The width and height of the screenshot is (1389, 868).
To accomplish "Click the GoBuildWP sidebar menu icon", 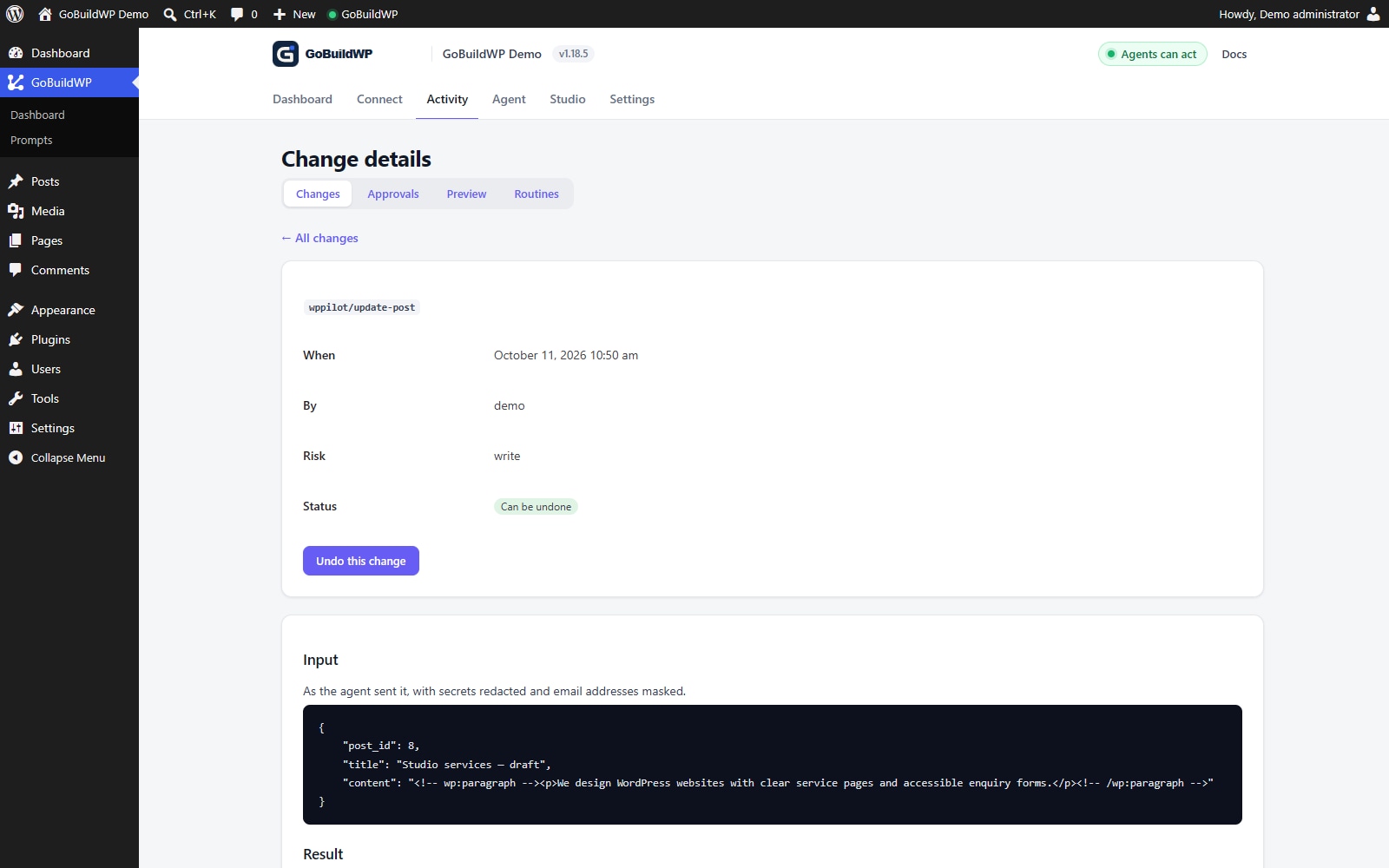I will click(16, 82).
